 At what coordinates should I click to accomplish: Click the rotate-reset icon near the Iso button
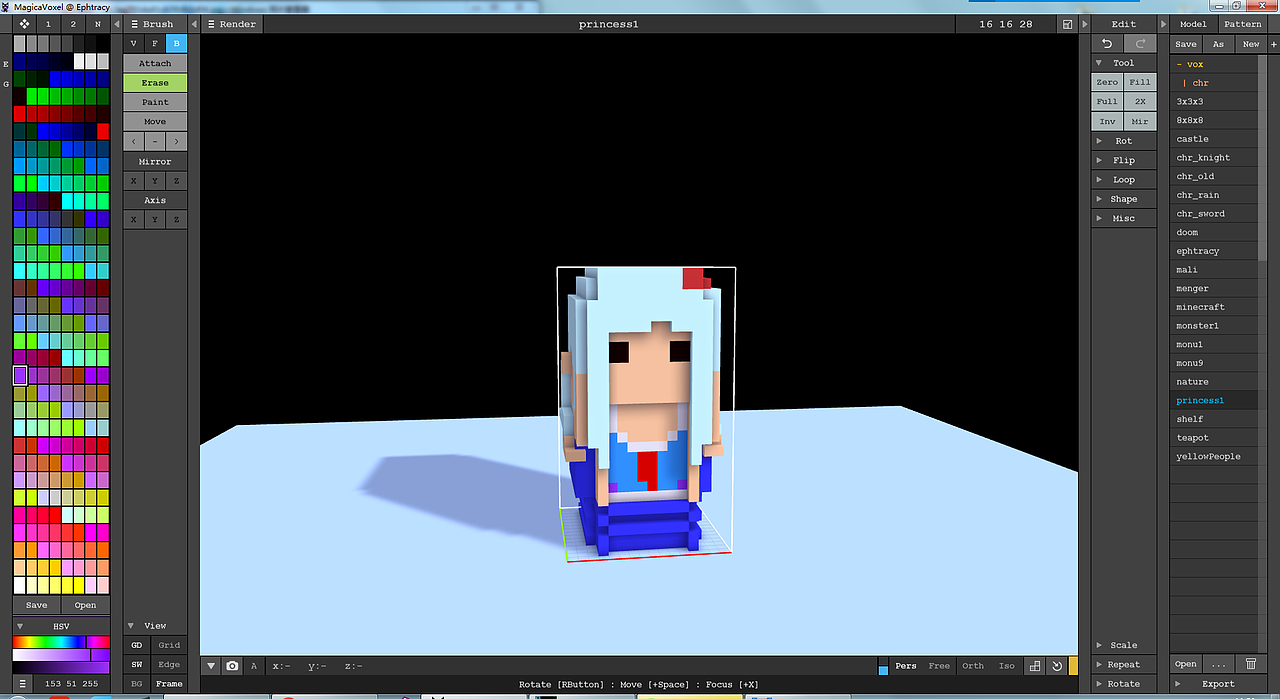[x=1057, y=665]
